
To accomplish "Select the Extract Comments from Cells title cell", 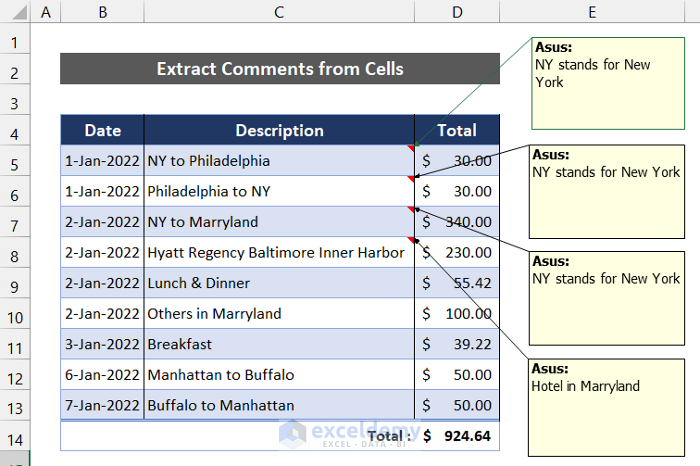I will click(x=279, y=69).
